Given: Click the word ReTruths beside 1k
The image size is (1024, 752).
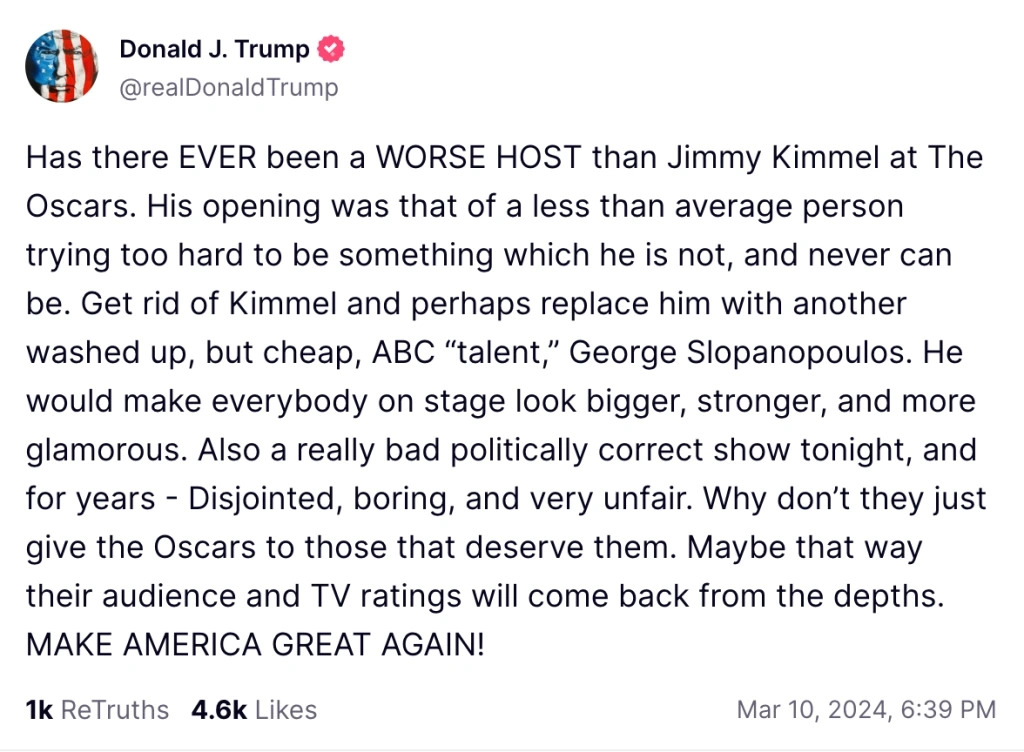Looking at the screenshot, I should tap(115, 710).
